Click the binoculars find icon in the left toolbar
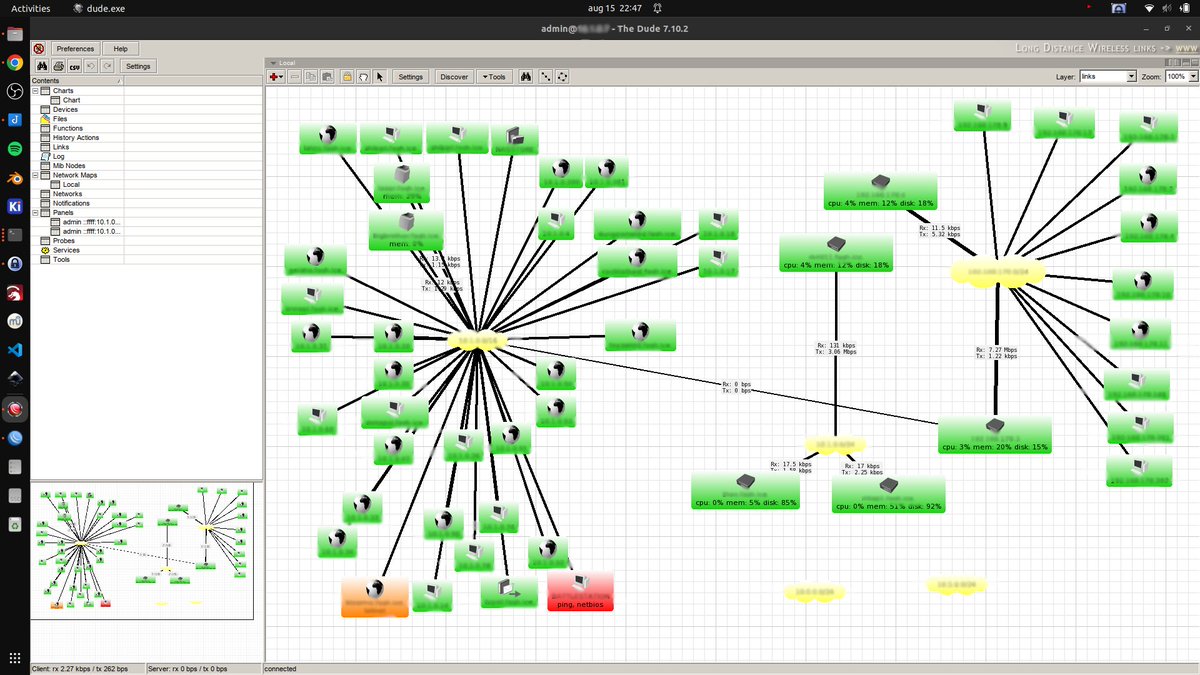 [43, 66]
